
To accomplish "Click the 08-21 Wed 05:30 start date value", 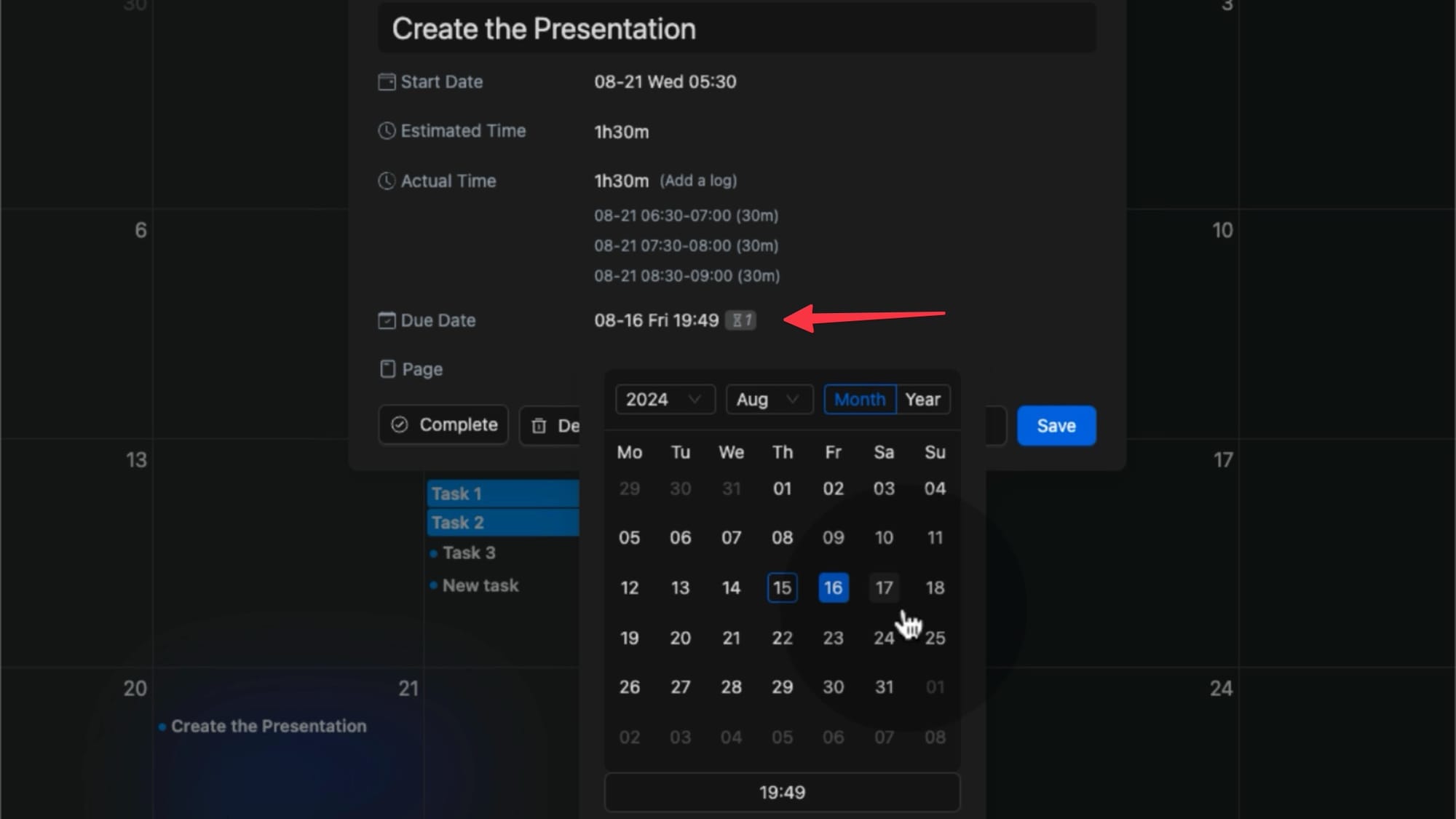I will click(665, 82).
